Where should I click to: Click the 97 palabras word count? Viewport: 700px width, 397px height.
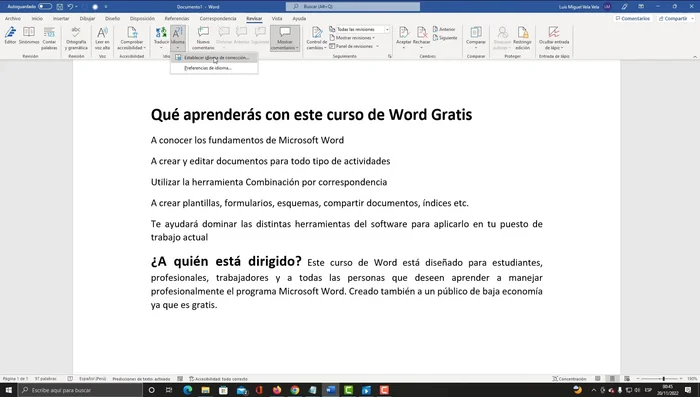(x=46, y=379)
